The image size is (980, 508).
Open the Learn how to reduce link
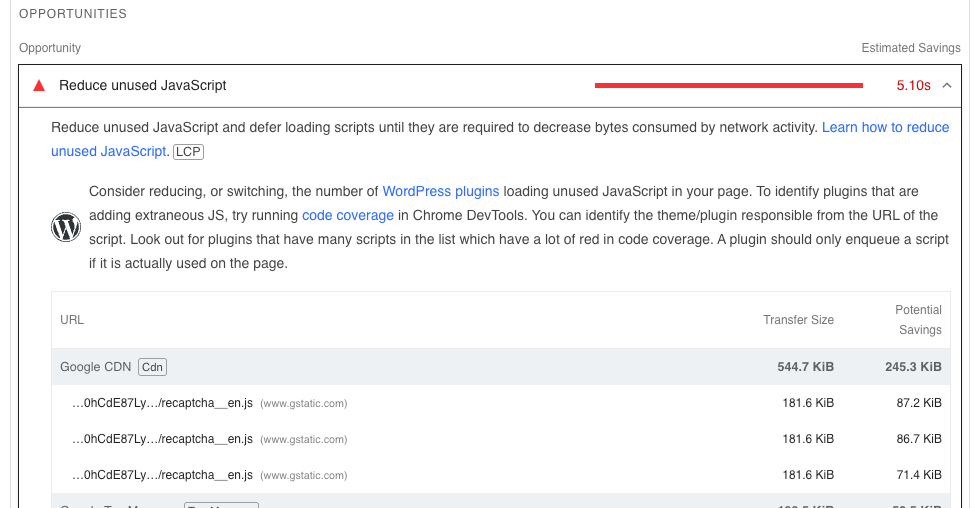pos(885,128)
